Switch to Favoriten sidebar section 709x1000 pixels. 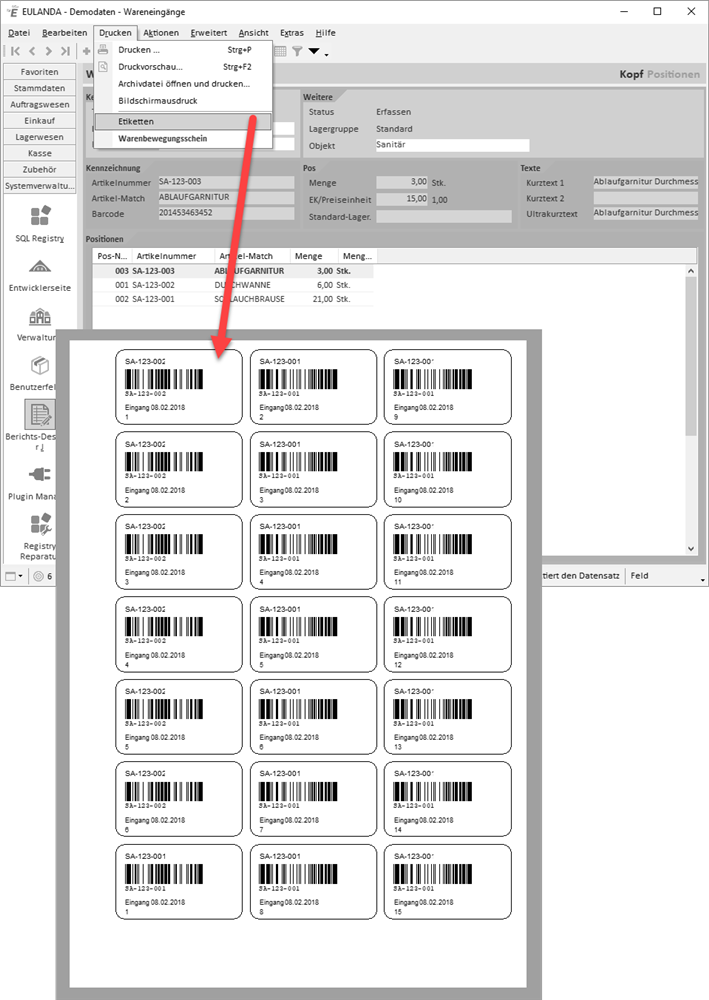pos(40,72)
